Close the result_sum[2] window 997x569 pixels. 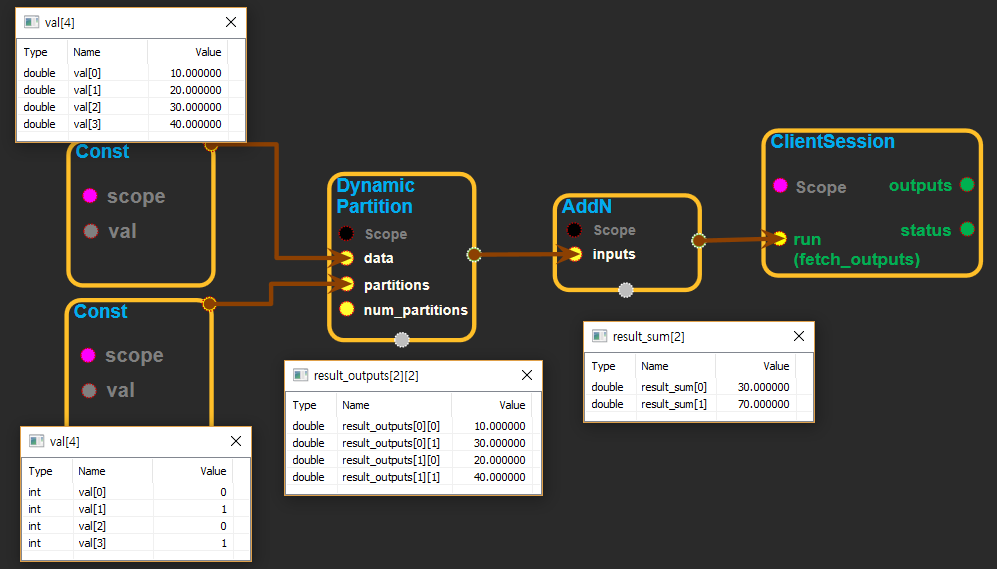pyautogui.click(x=798, y=337)
